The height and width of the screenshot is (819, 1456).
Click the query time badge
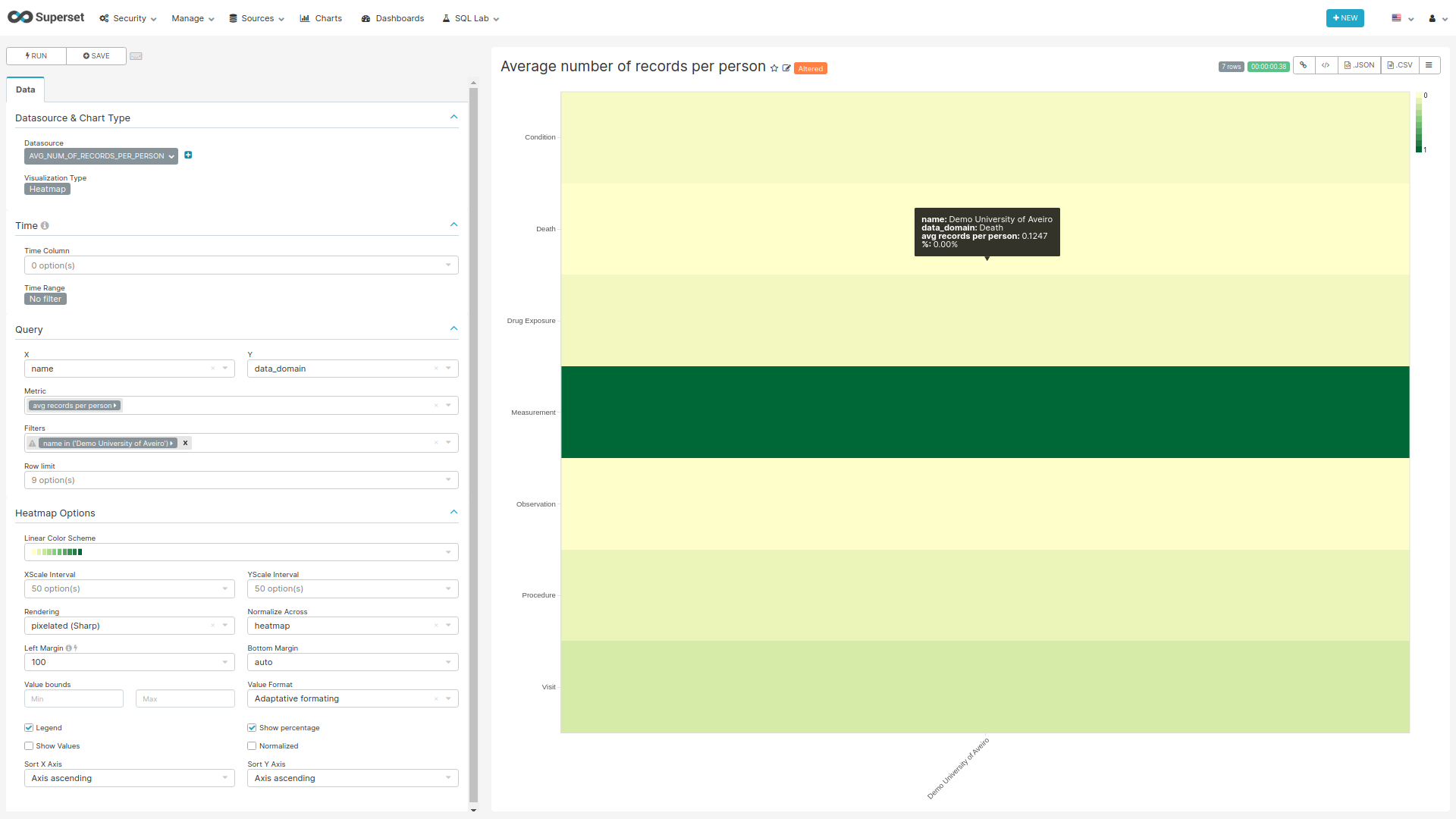point(1268,67)
